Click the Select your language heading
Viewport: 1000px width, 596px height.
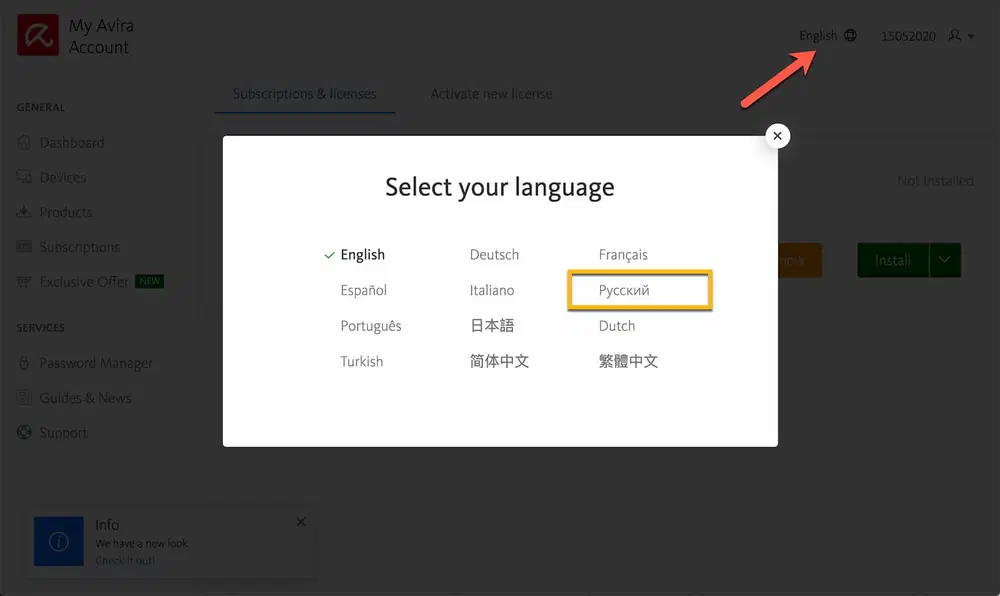coord(500,187)
